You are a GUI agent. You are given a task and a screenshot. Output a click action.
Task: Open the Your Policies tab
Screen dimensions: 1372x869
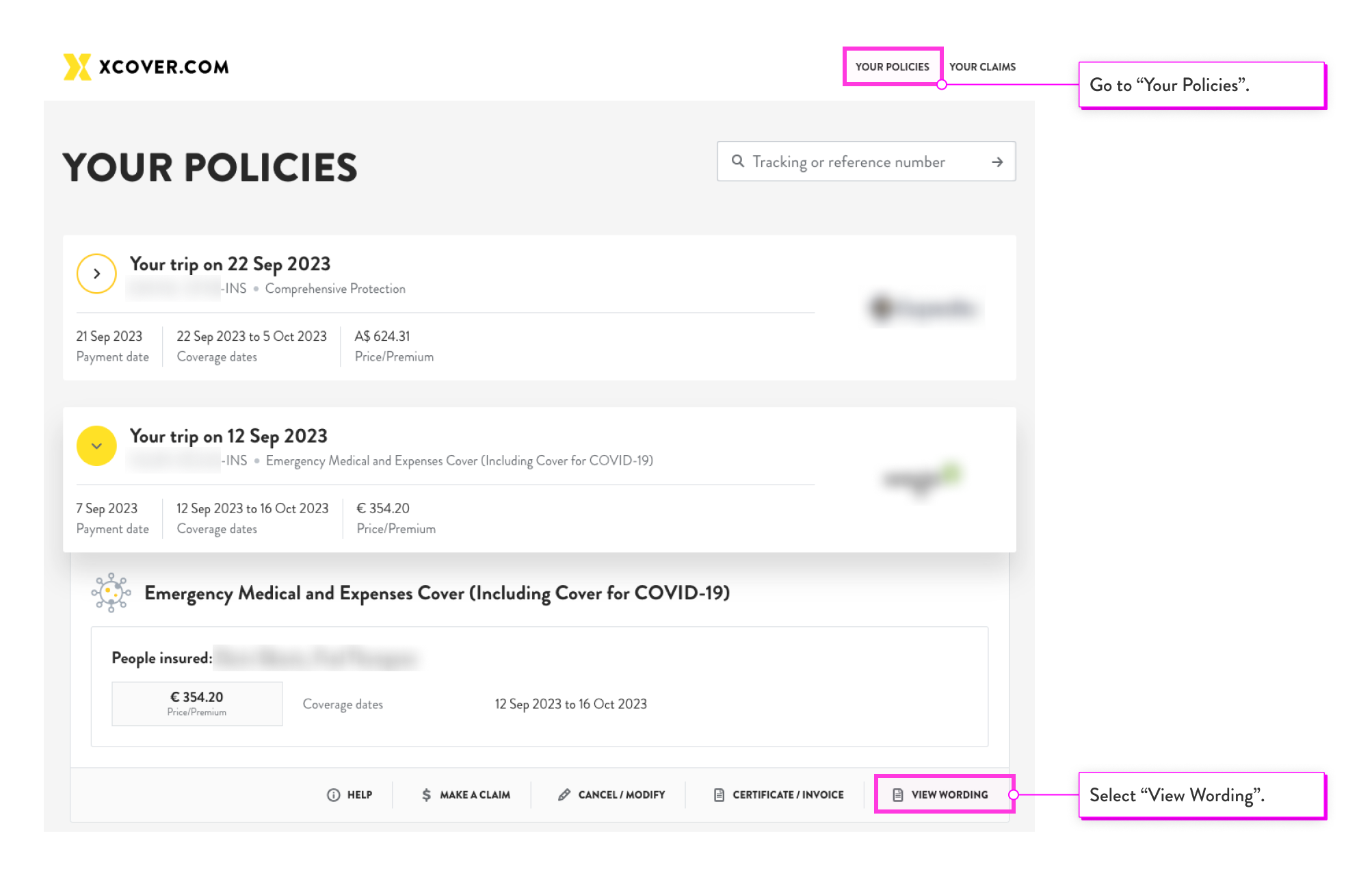892,67
